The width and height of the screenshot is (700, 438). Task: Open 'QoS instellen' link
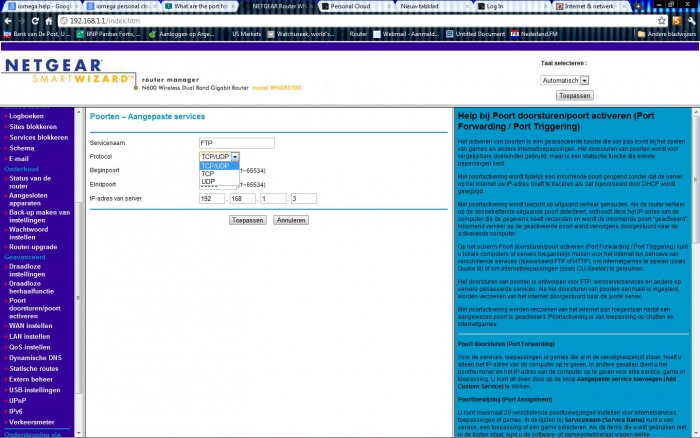pyautogui.click(x=29, y=347)
